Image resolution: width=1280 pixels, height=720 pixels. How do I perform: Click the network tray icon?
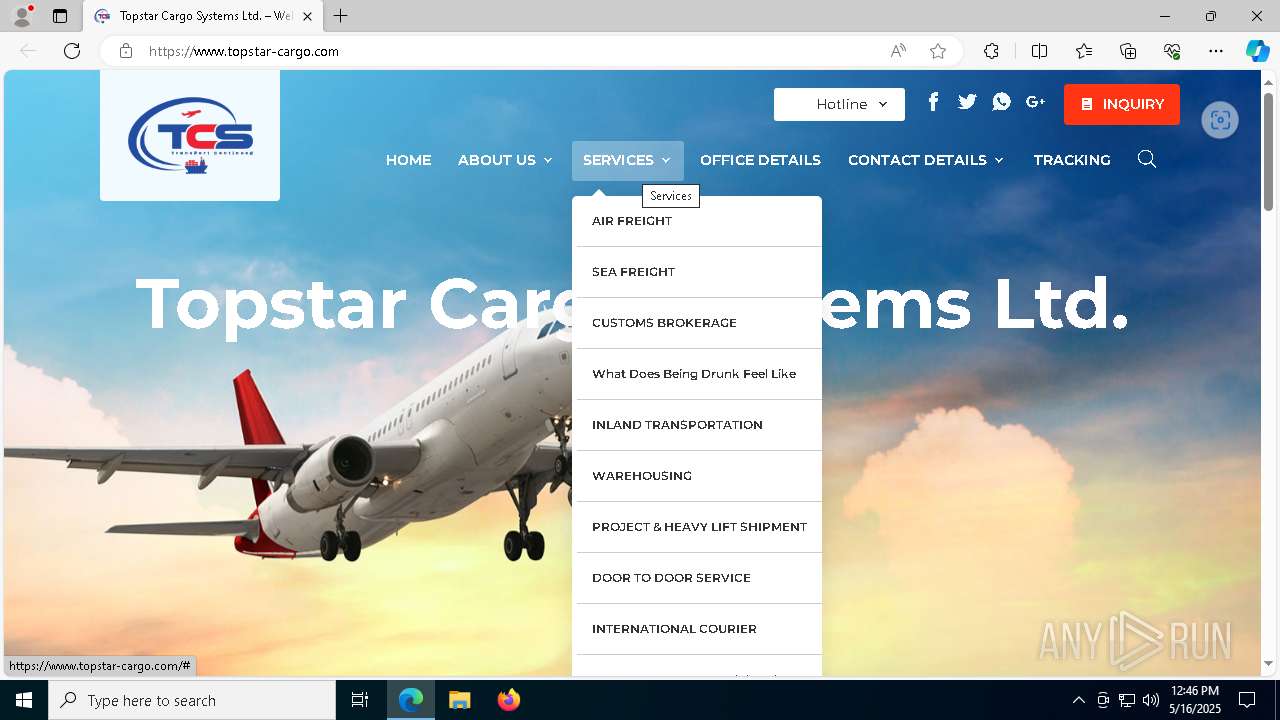[1127, 700]
